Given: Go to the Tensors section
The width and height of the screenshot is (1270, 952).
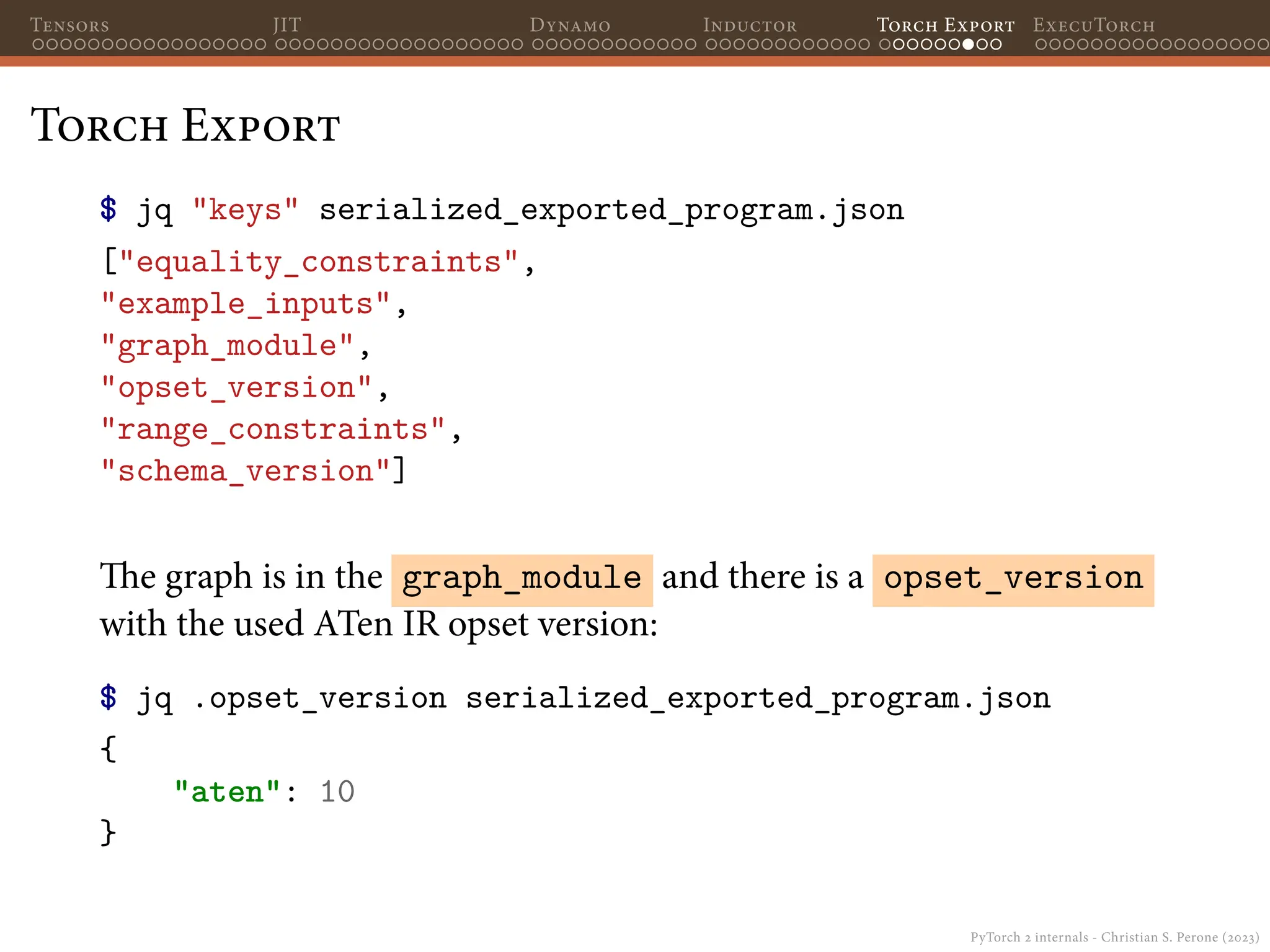Looking at the screenshot, I should click(x=69, y=25).
